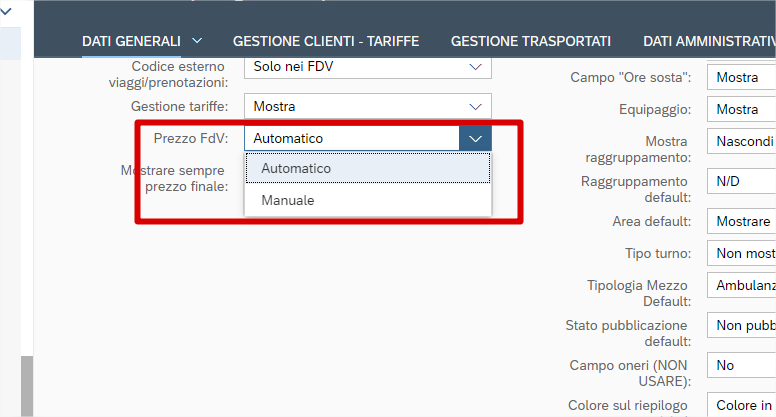This screenshot has width=776, height=417.
Task: Click the left panel vertical scrollbar
Action: pos(27,385)
